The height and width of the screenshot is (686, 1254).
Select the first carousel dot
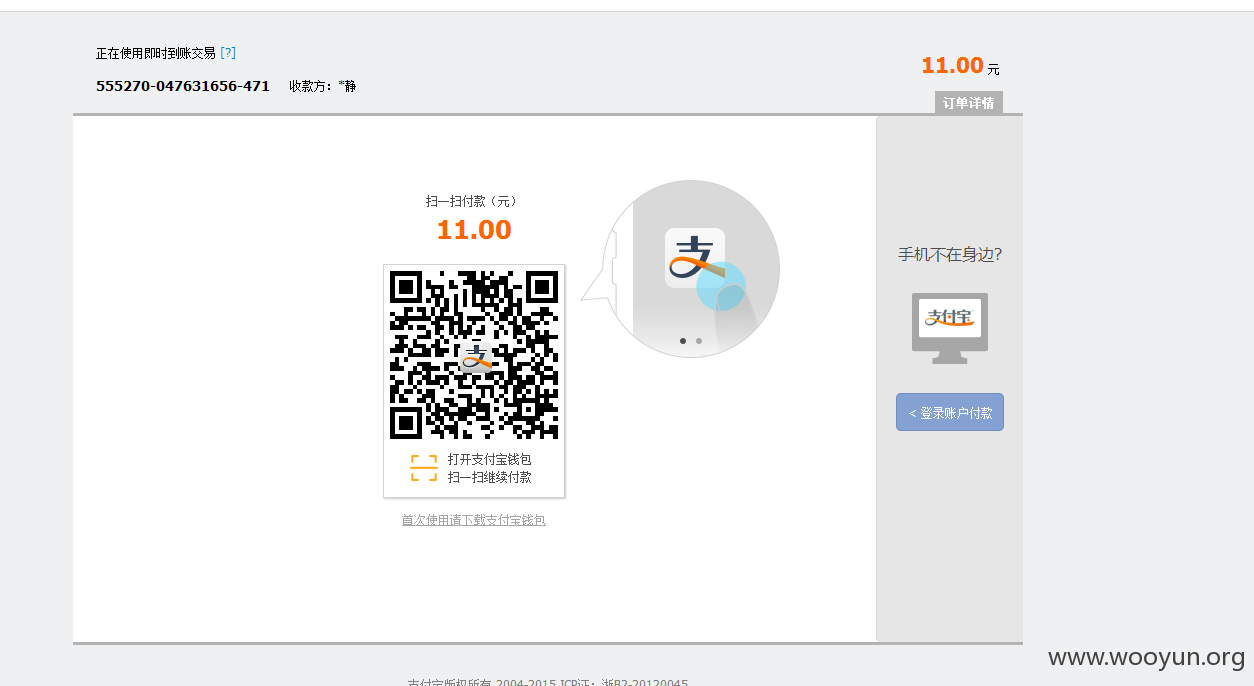tap(683, 341)
